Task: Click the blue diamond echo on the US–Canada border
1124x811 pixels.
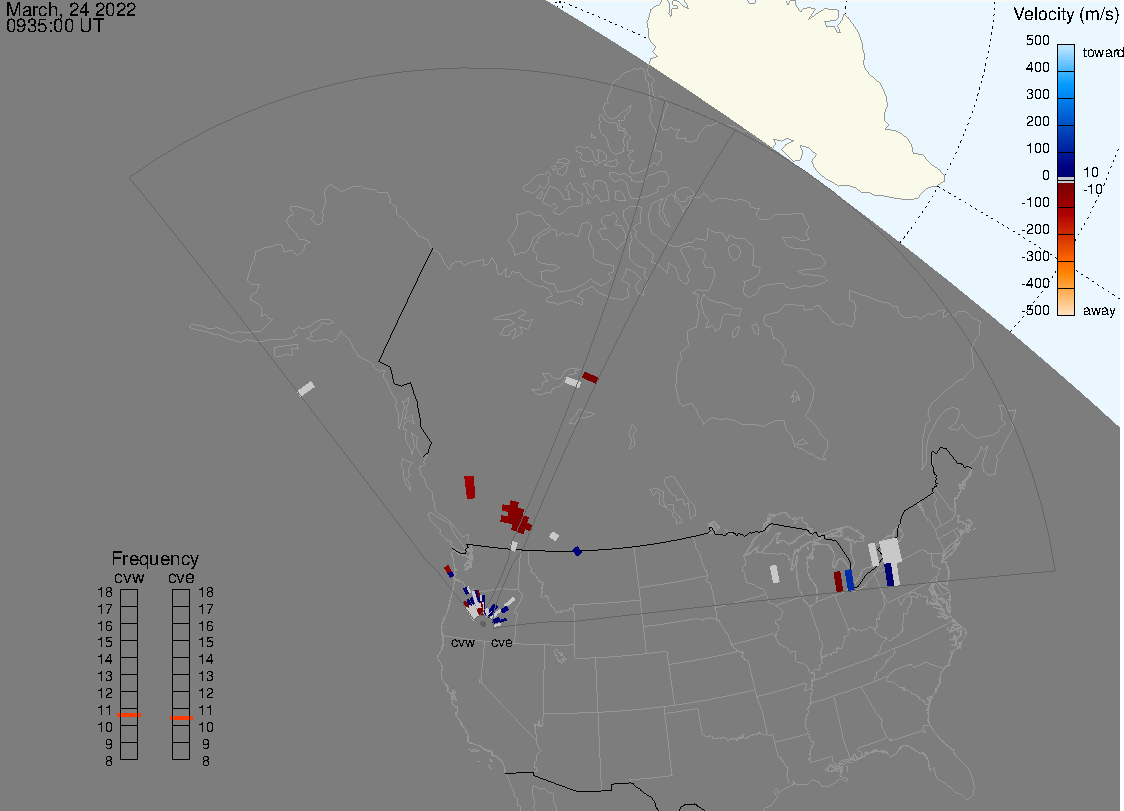Action: click(577, 551)
